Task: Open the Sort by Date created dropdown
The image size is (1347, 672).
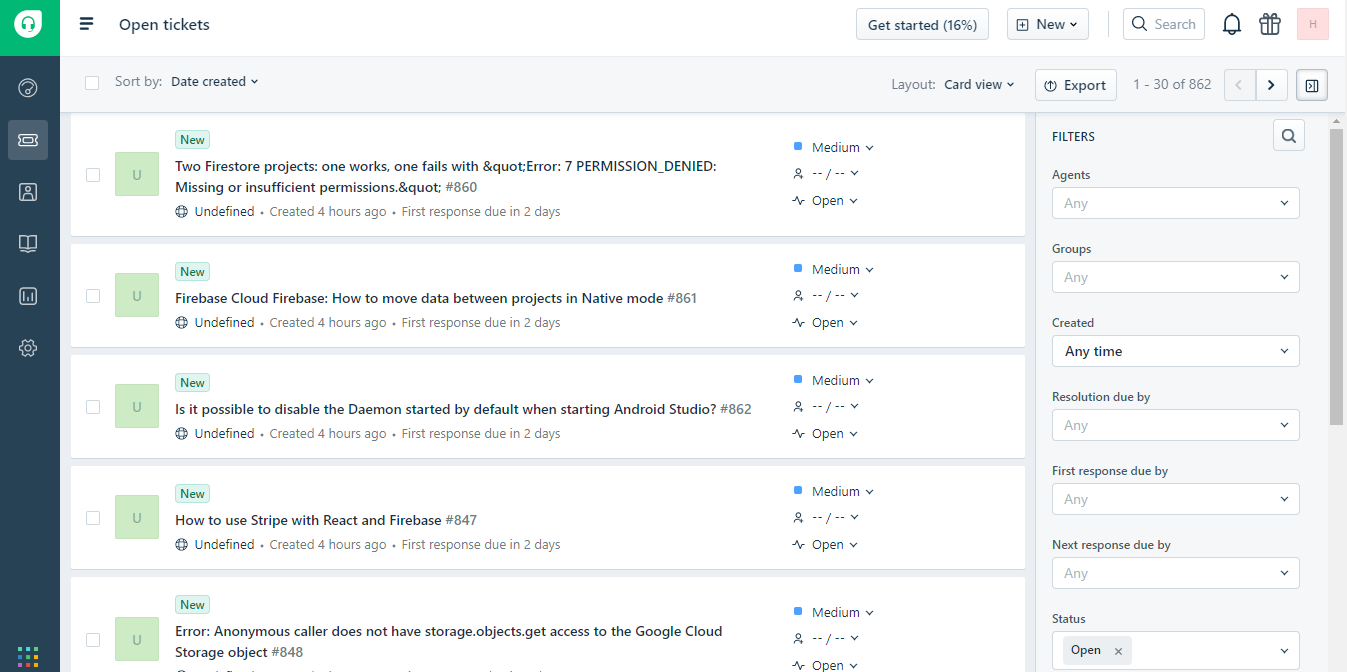Action: coord(215,82)
